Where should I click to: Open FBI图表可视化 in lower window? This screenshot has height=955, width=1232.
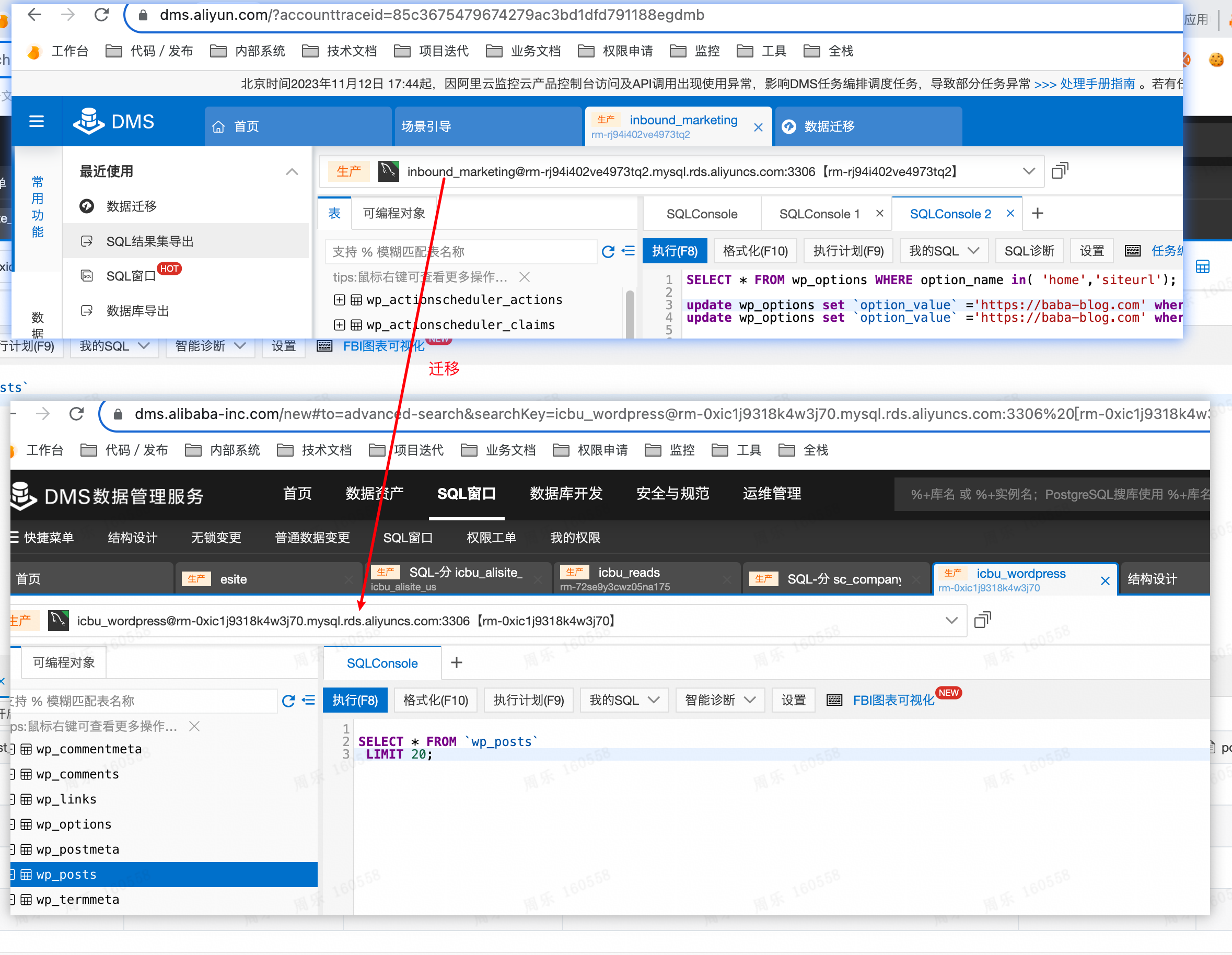point(893,701)
